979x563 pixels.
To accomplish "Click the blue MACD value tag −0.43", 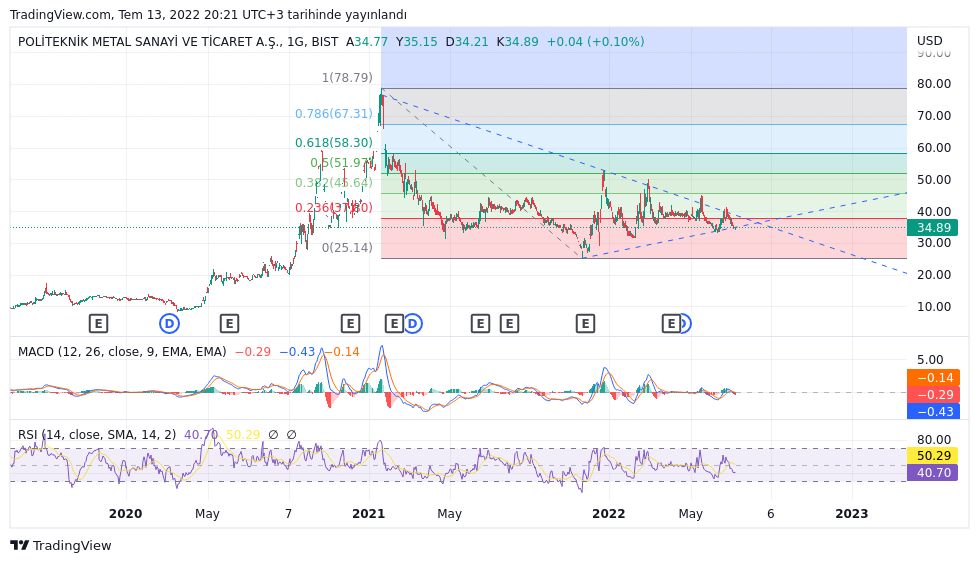I will (933, 411).
